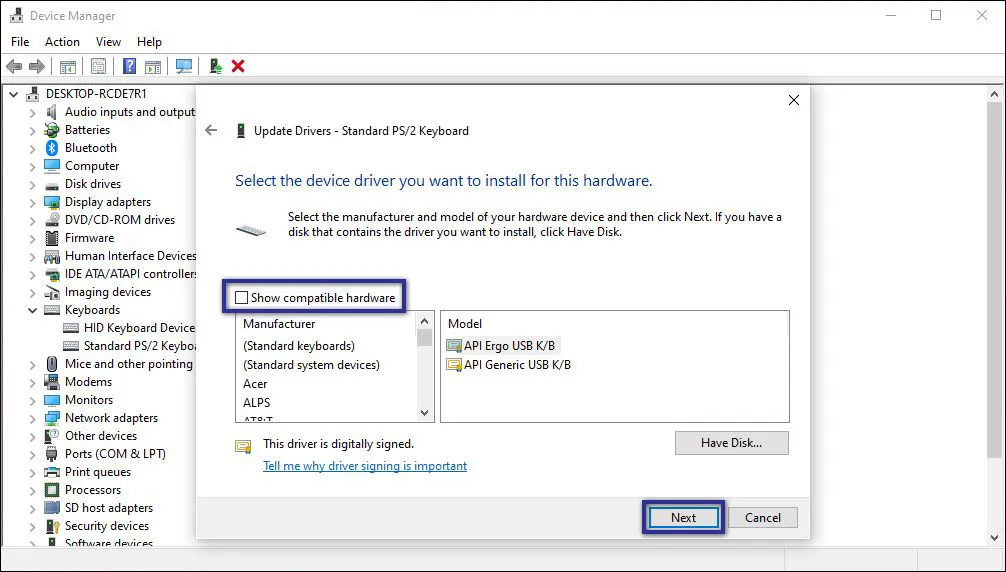Click the Firmware category icon
Image resolution: width=1006 pixels, height=572 pixels.
tap(52, 238)
